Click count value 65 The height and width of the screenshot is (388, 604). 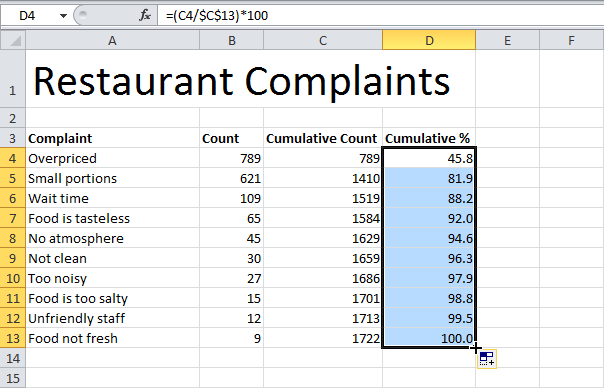click(232, 218)
